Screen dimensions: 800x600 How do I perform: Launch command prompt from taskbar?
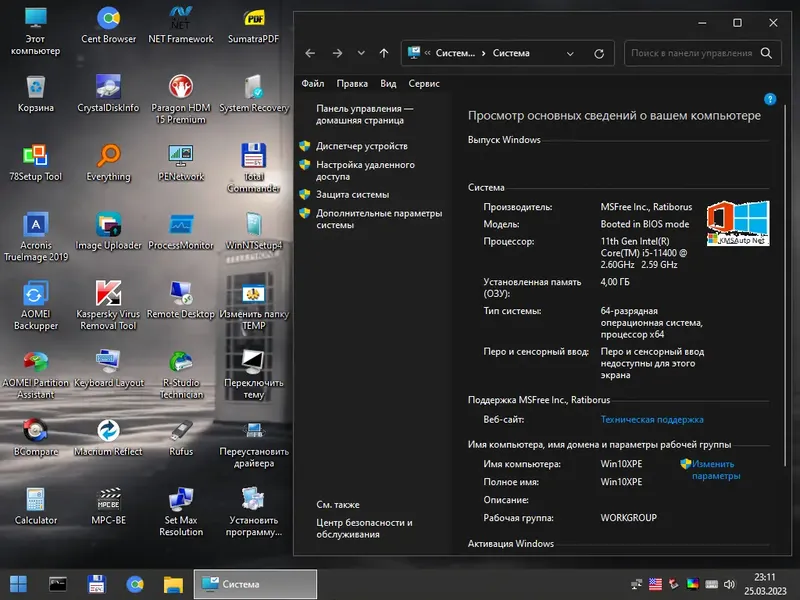[57, 584]
